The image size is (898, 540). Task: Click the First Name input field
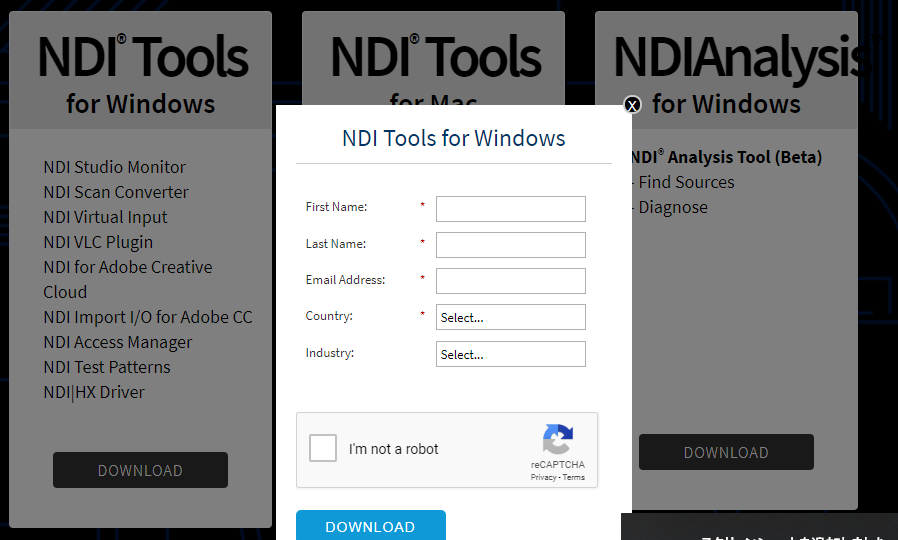pyautogui.click(x=510, y=209)
